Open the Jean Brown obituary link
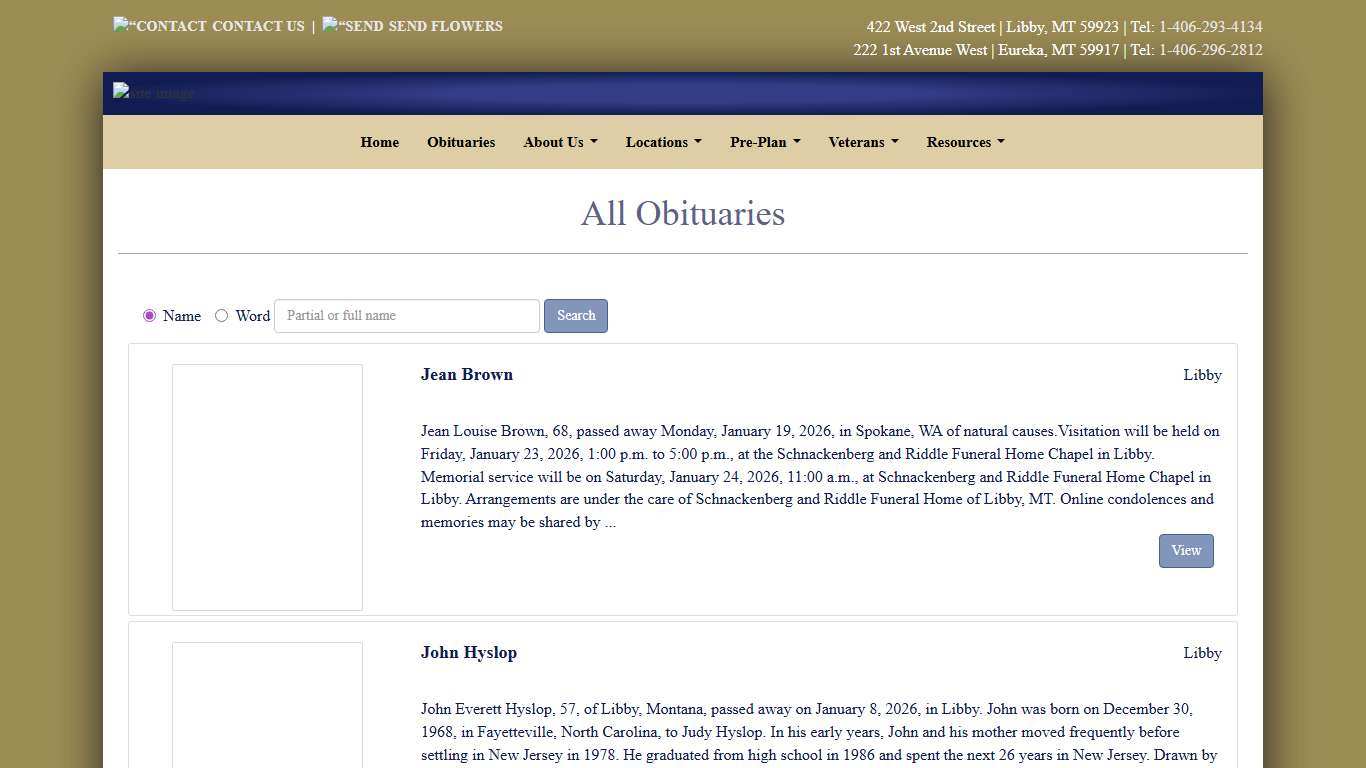Screen dimensions: 1366x768 click(x=466, y=374)
